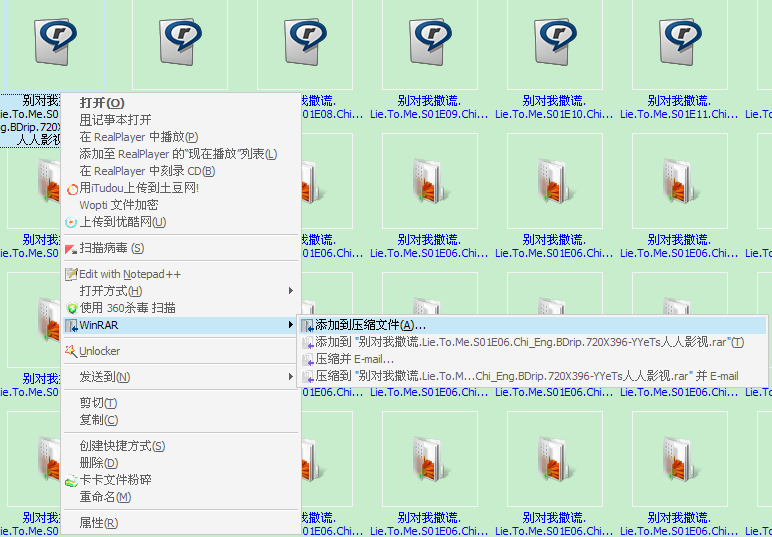Click the Youku upload icon beside 上传到优酷网
The image size is (772, 537).
71,222
